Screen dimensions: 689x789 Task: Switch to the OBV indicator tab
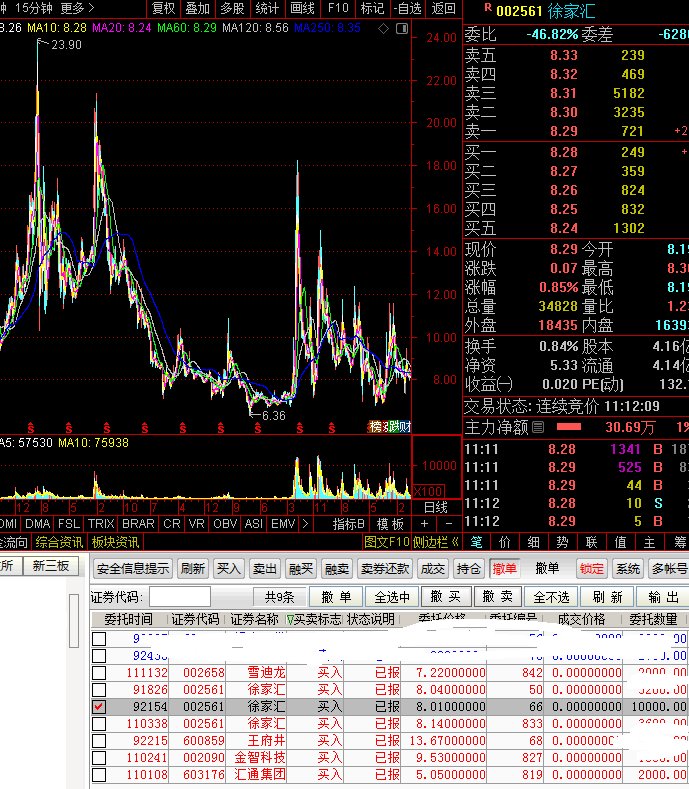(x=225, y=524)
